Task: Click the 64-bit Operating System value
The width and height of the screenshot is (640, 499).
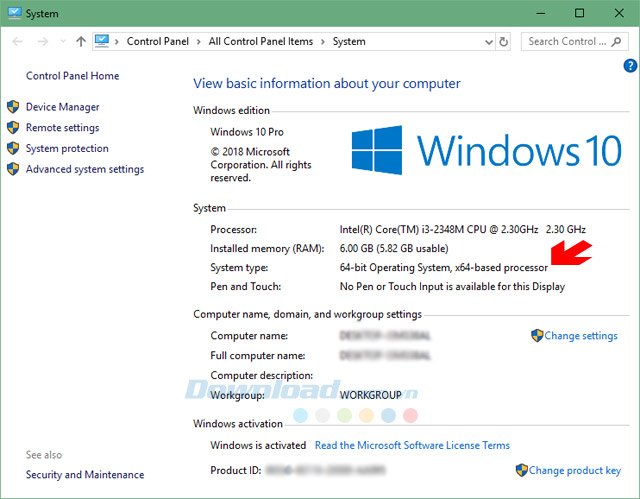Action: pyautogui.click(x=444, y=268)
